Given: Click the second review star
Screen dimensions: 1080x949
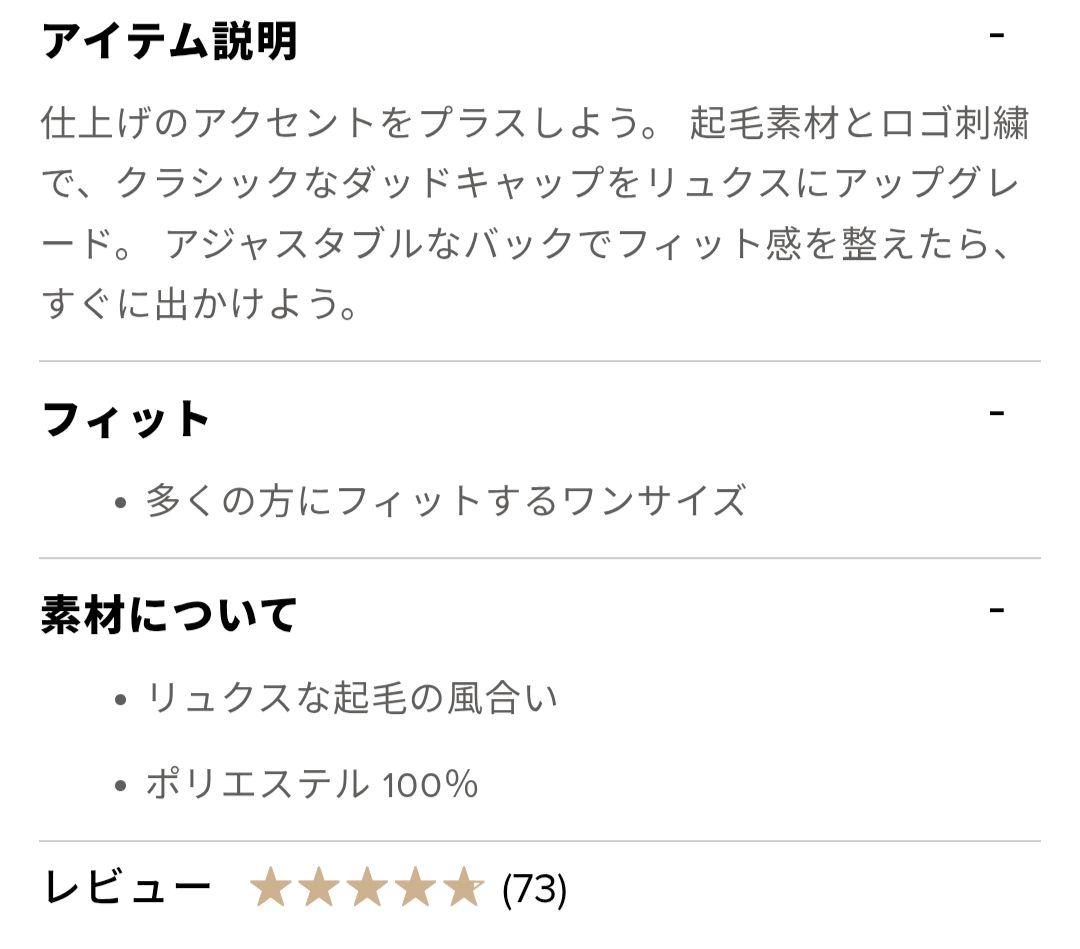Looking at the screenshot, I should [x=318, y=887].
